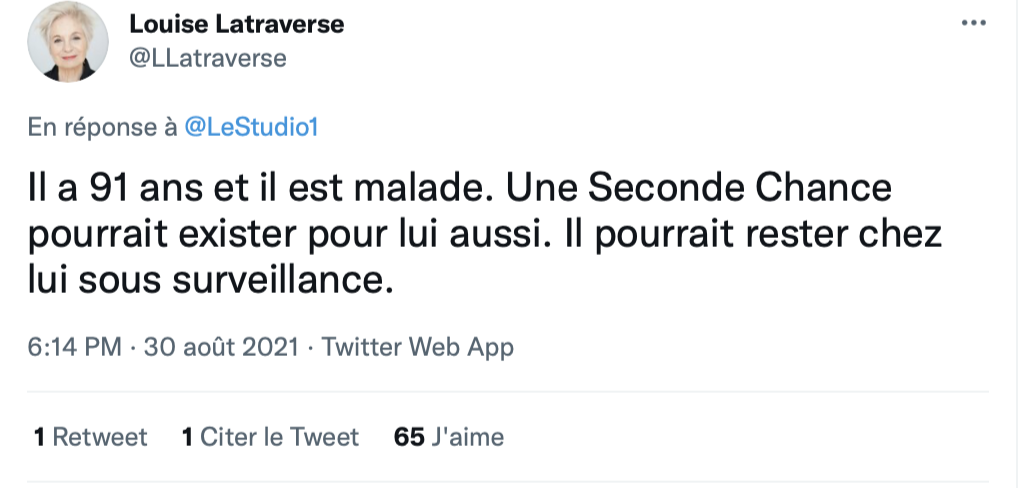Click the tweet line 'lui sous surveillance.'
Viewport: 1018px width, 488px height.
[211, 281]
